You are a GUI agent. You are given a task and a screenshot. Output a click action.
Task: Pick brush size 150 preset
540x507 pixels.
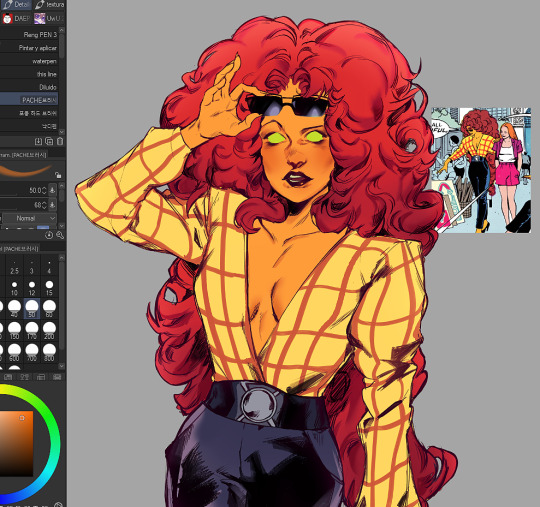[x=14, y=331]
